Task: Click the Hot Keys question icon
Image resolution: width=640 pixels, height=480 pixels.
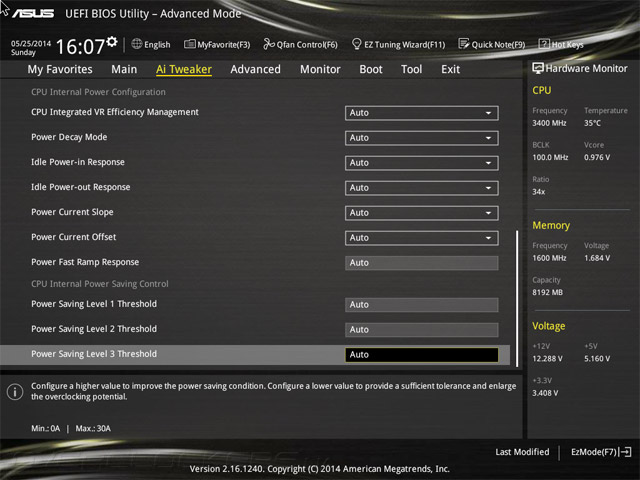Action: [544, 44]
